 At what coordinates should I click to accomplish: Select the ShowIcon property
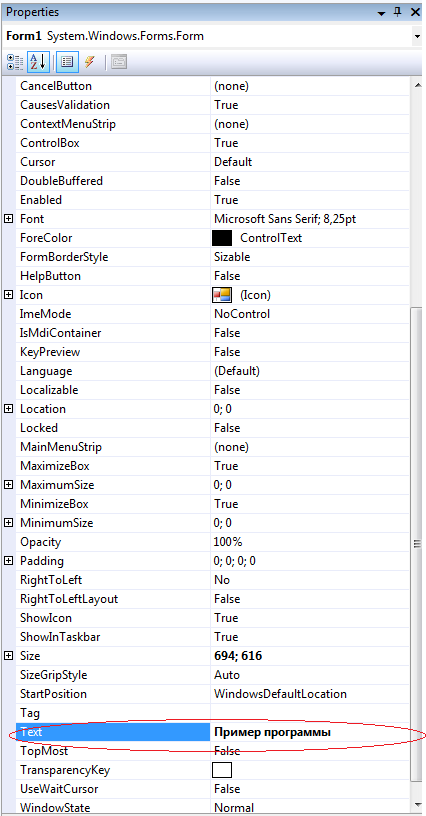pos(46,618)
